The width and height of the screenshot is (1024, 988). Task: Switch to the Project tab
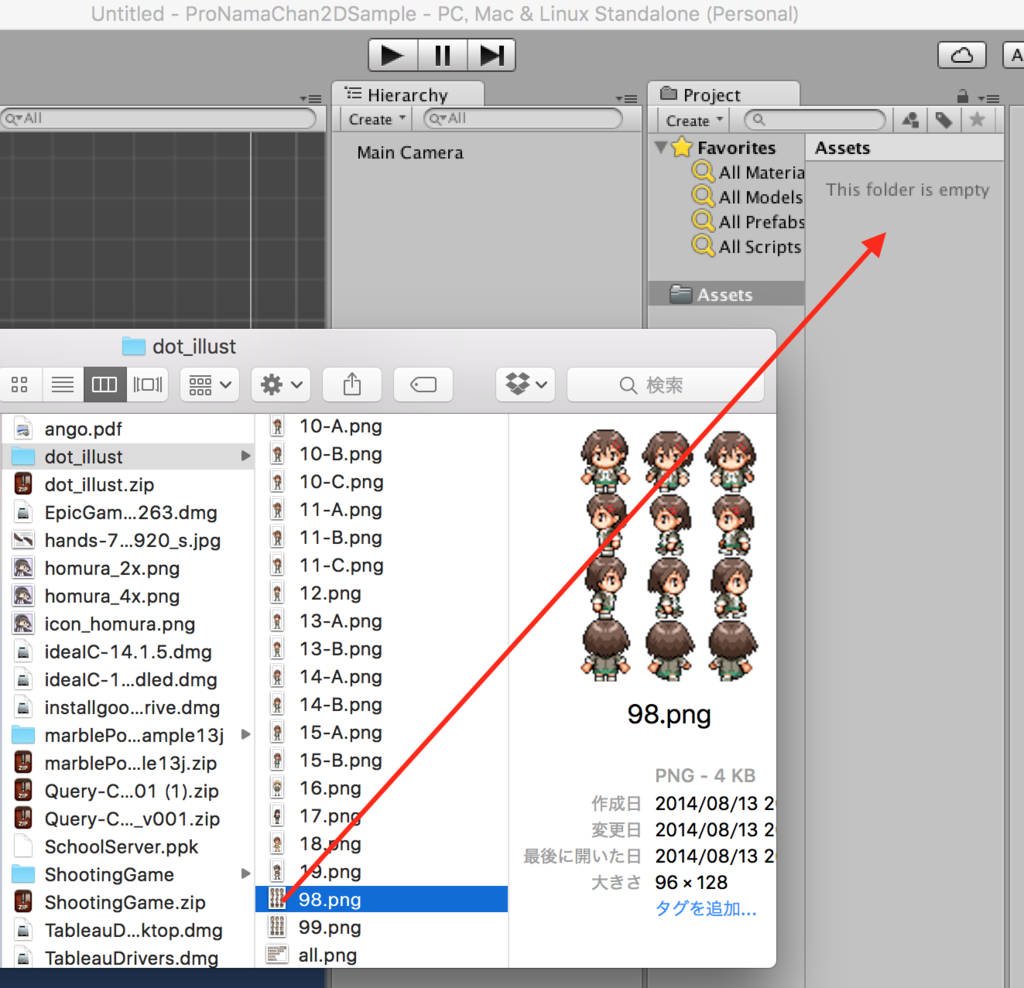tap(723, 95)
